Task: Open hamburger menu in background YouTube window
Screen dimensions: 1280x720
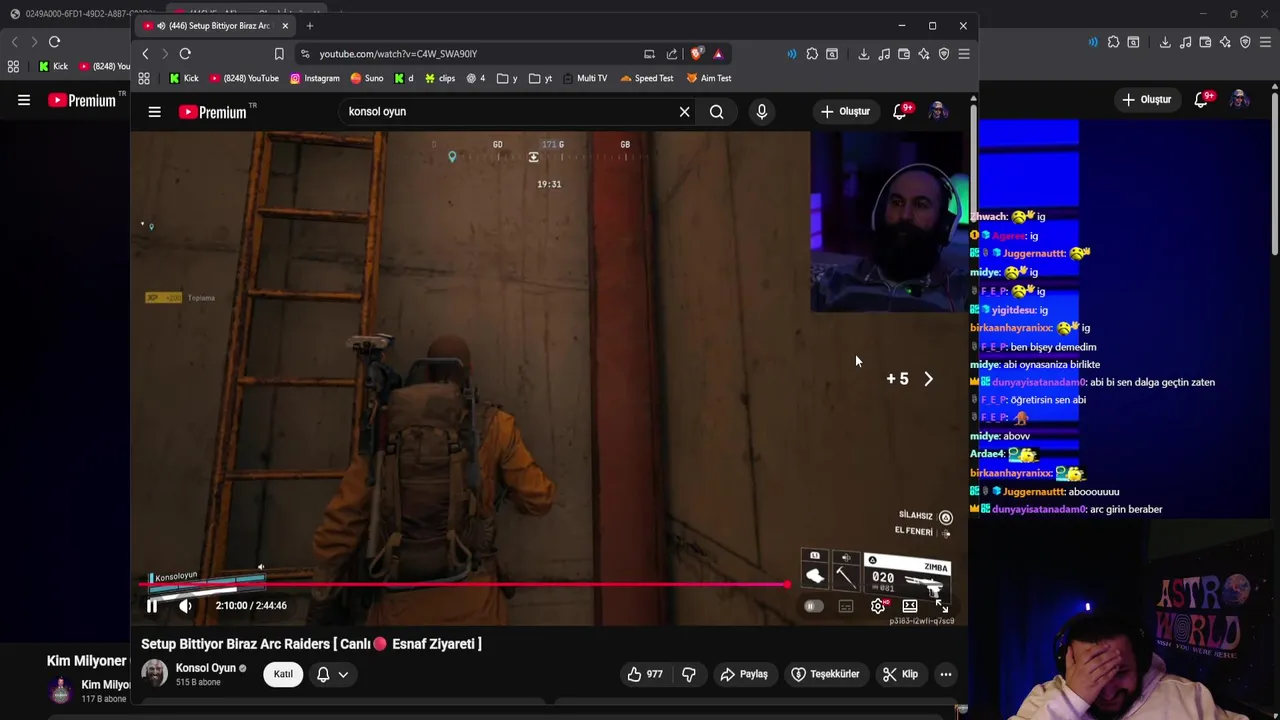Action: coord(24,100)
